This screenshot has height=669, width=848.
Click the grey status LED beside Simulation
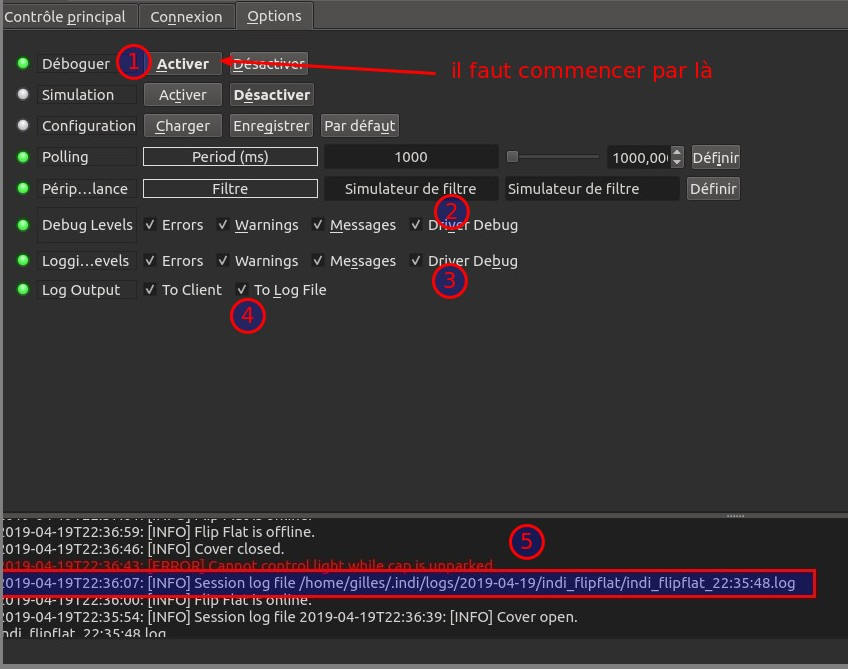pyautogui.click(x=23, y=94)
